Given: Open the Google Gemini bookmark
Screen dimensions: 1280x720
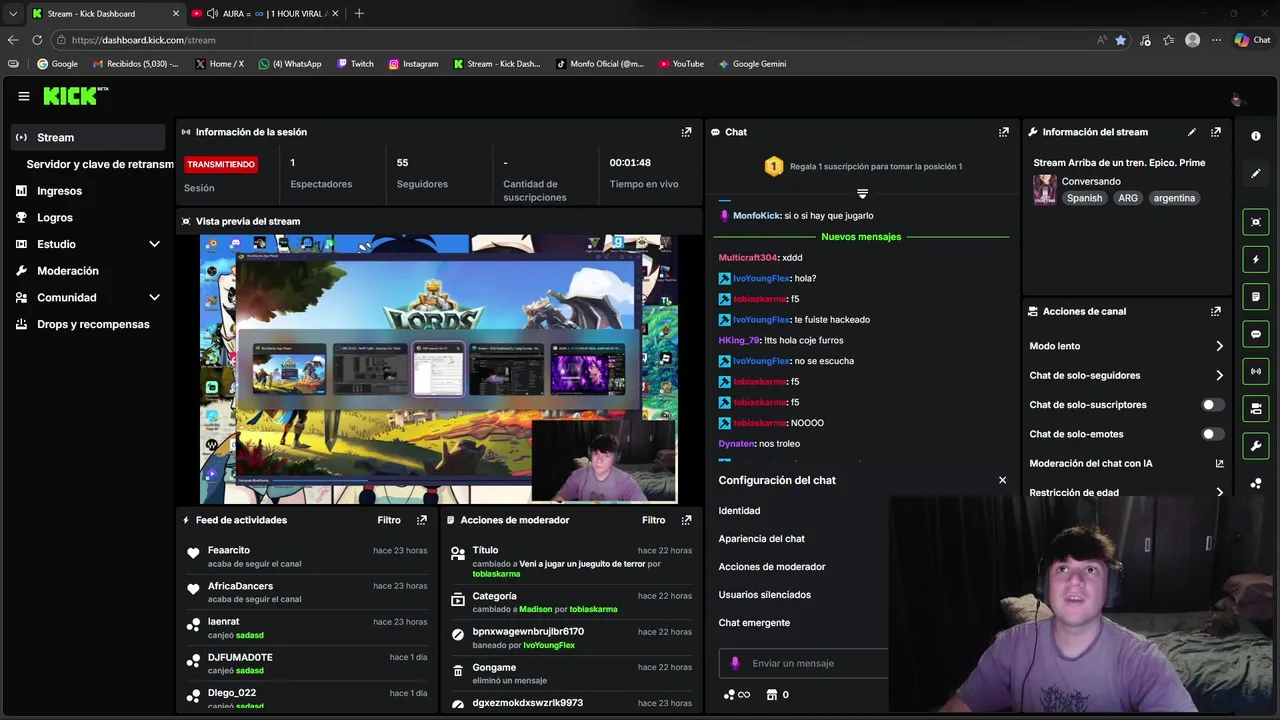Looking at the screenshot, I should point(752,64).
